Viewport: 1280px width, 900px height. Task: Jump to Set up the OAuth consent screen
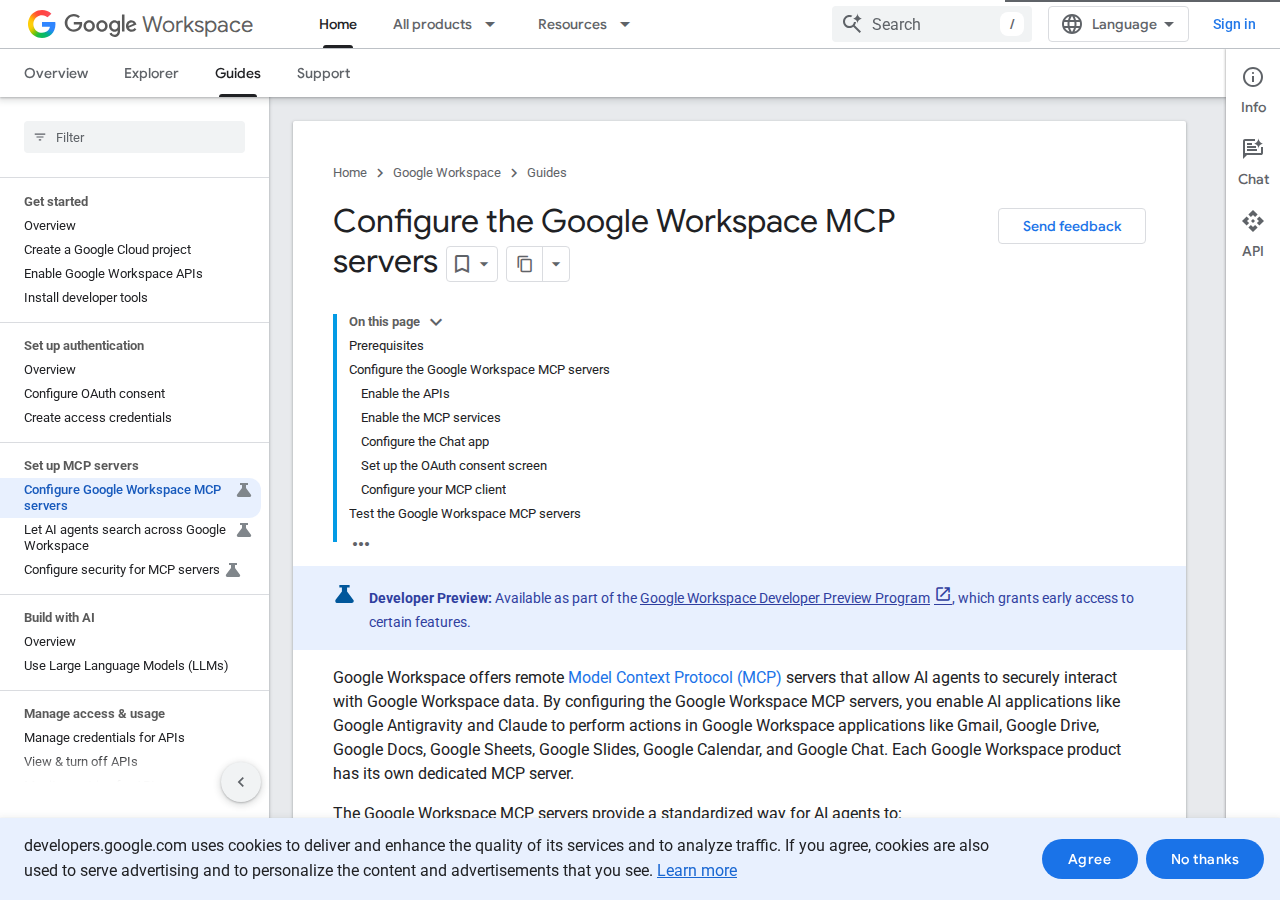(454, 466)
